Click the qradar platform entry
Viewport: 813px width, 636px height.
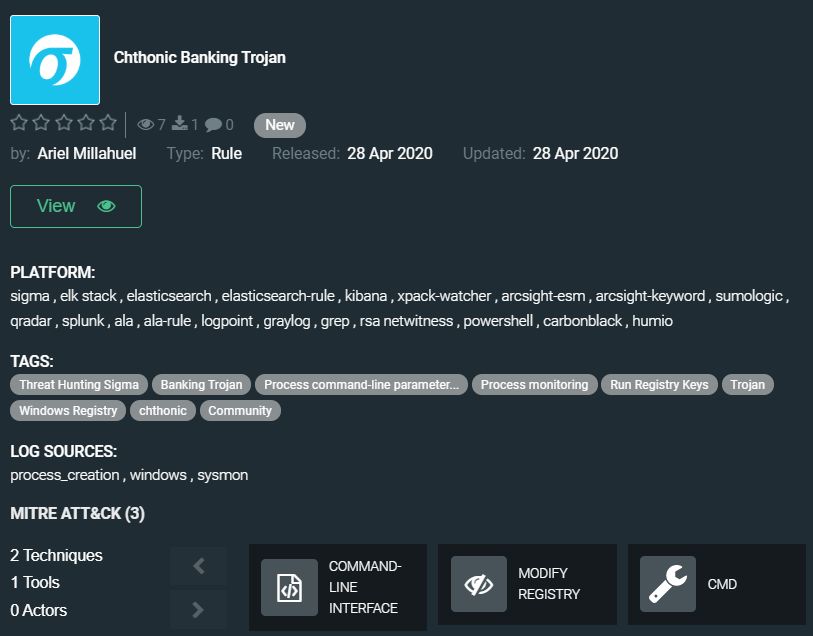coord(31,321)
